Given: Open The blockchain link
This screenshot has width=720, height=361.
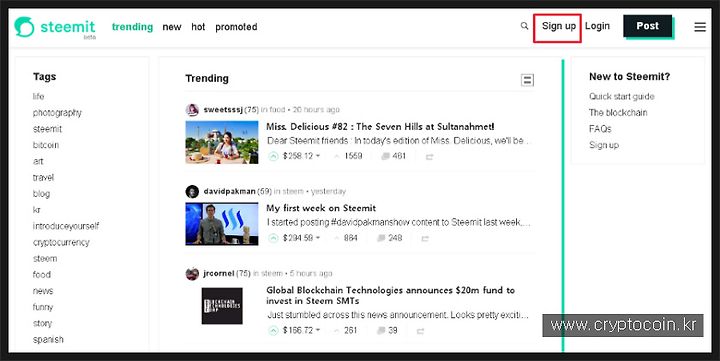Looking at the screenshot, I should pyautogui.click(x=618, y=113).
